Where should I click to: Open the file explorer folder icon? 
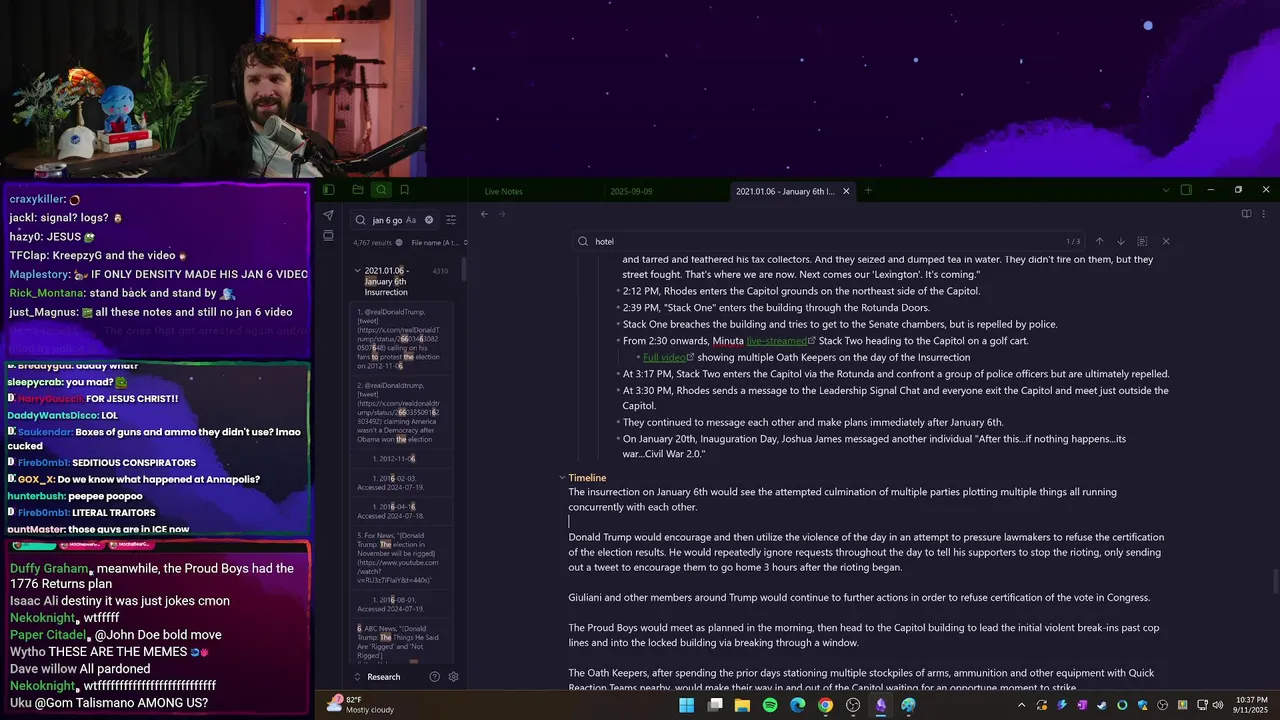tap(358, 190)
